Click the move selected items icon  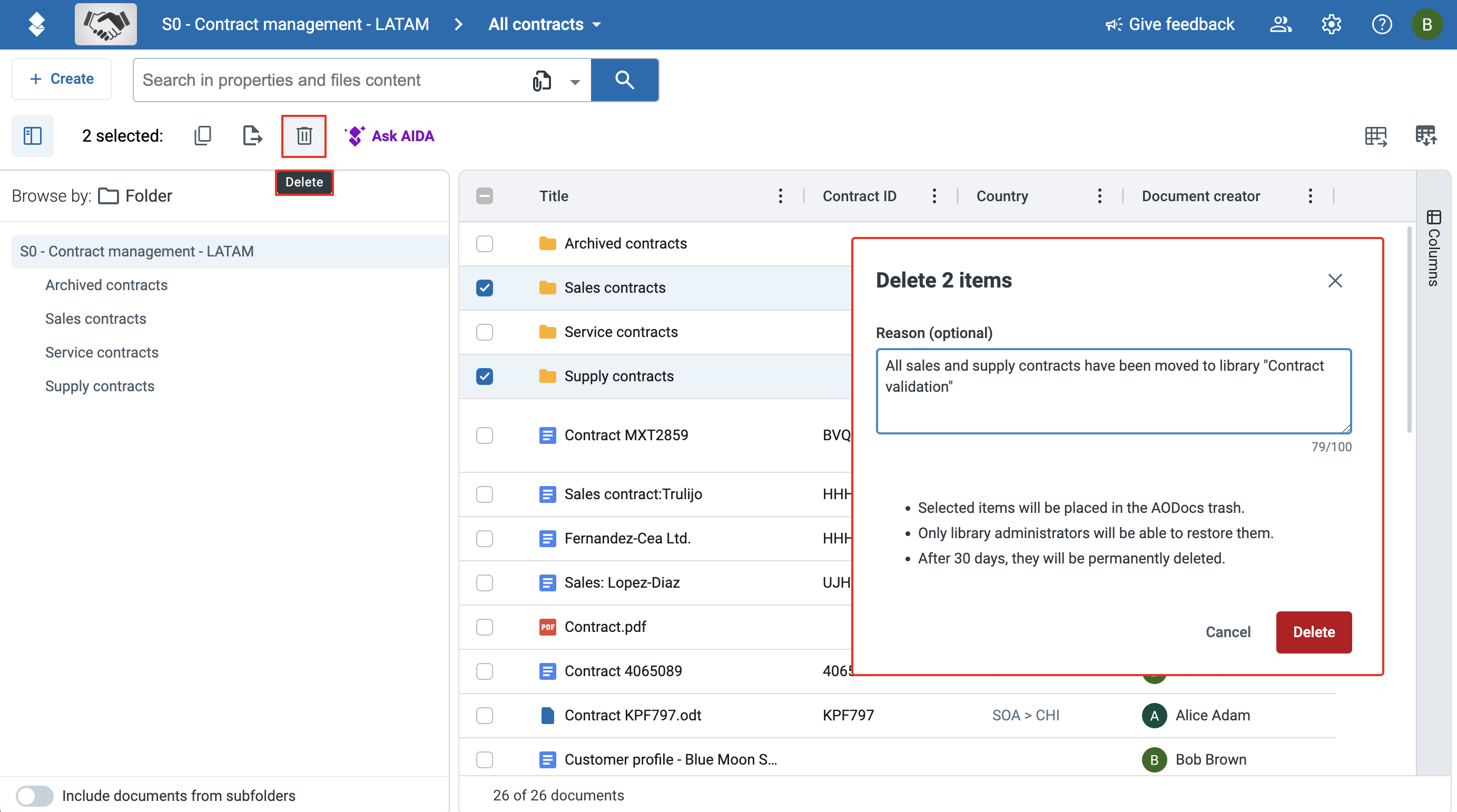click(252, 136)
